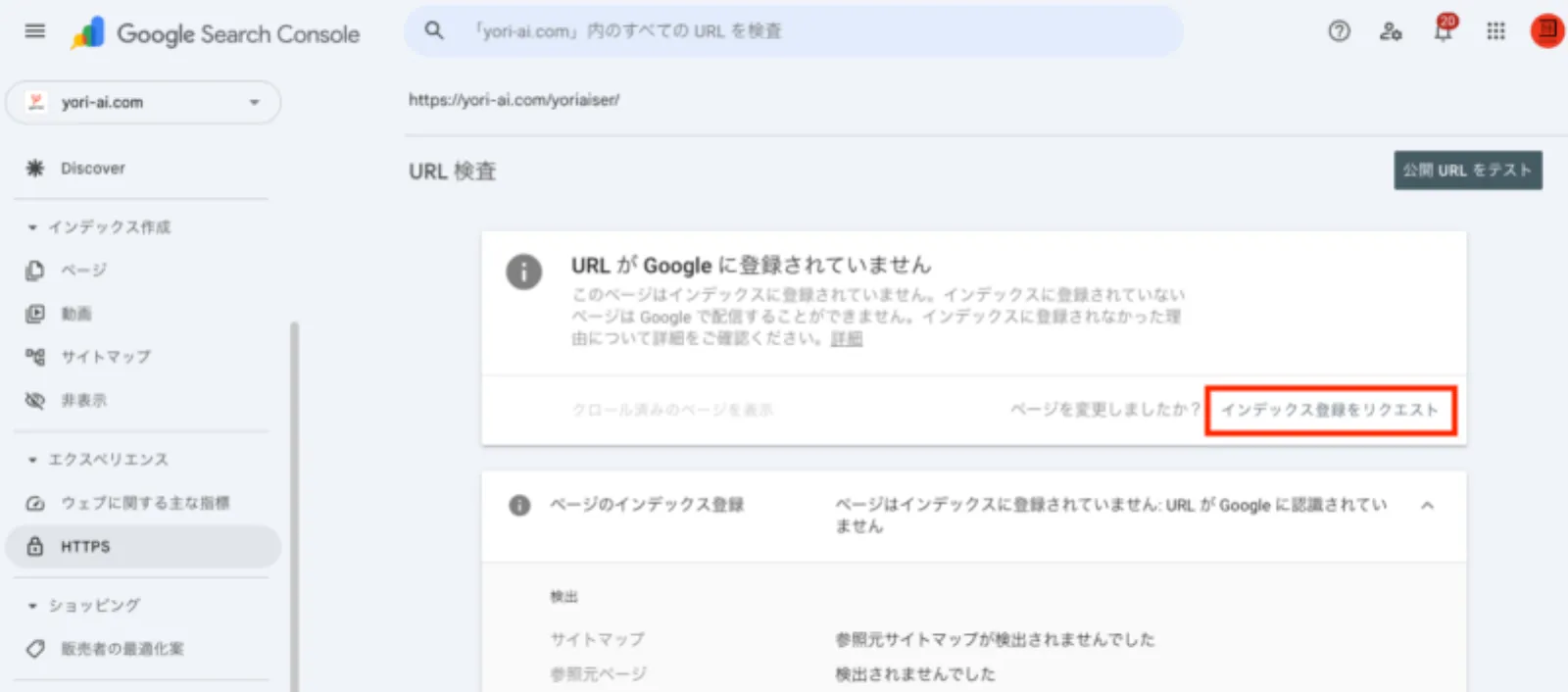The height and width of the screenshot is (692, 1568).
Task: Click info icon beside ページのインデックス登録
Action: [519, 505]
